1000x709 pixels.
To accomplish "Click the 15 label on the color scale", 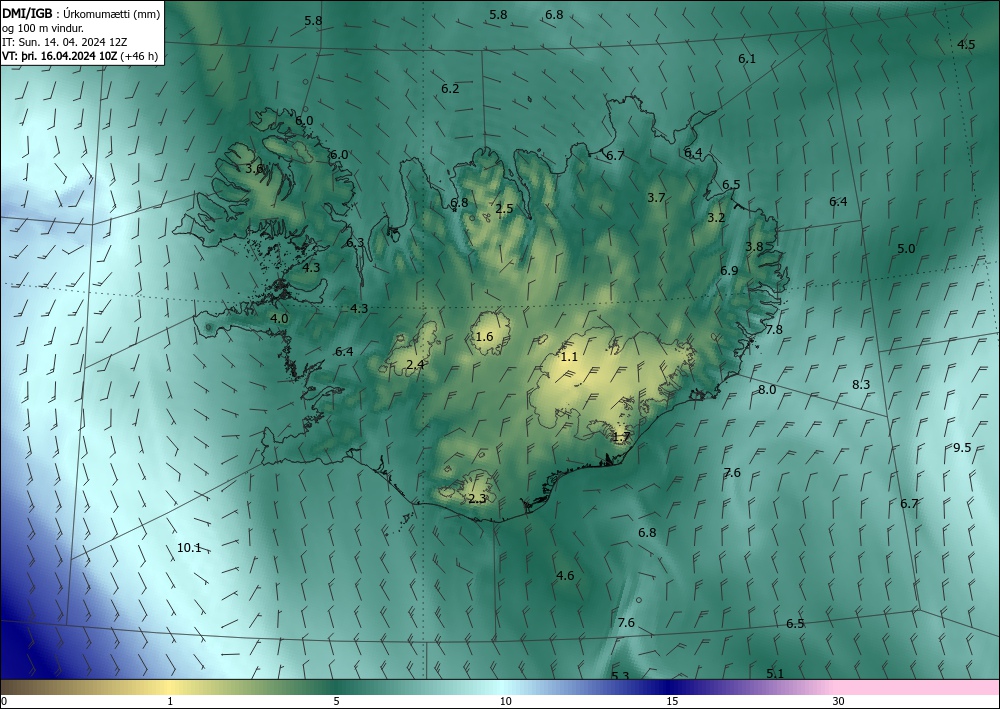I will pyautogui.click(x=672, y=701).
